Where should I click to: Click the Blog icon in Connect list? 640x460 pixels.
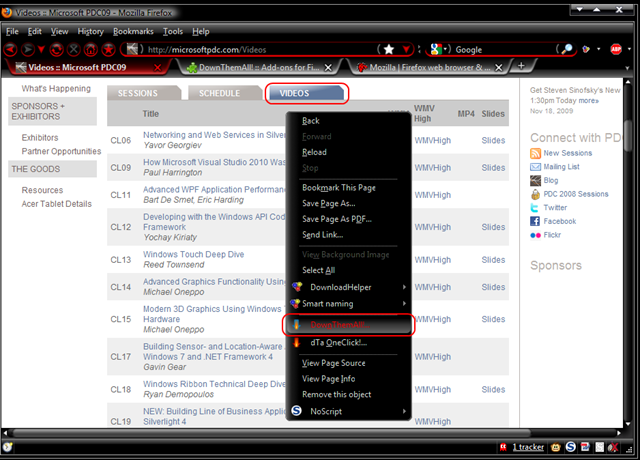pyautogui.click(x=535, y=180)
